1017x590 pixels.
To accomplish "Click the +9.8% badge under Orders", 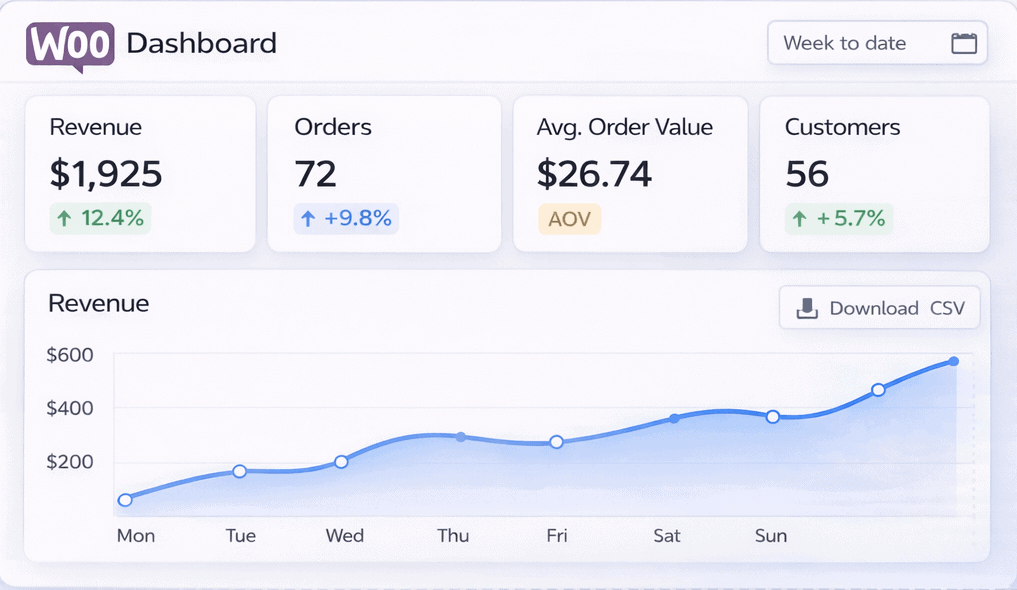I will (x=345, y=218).
